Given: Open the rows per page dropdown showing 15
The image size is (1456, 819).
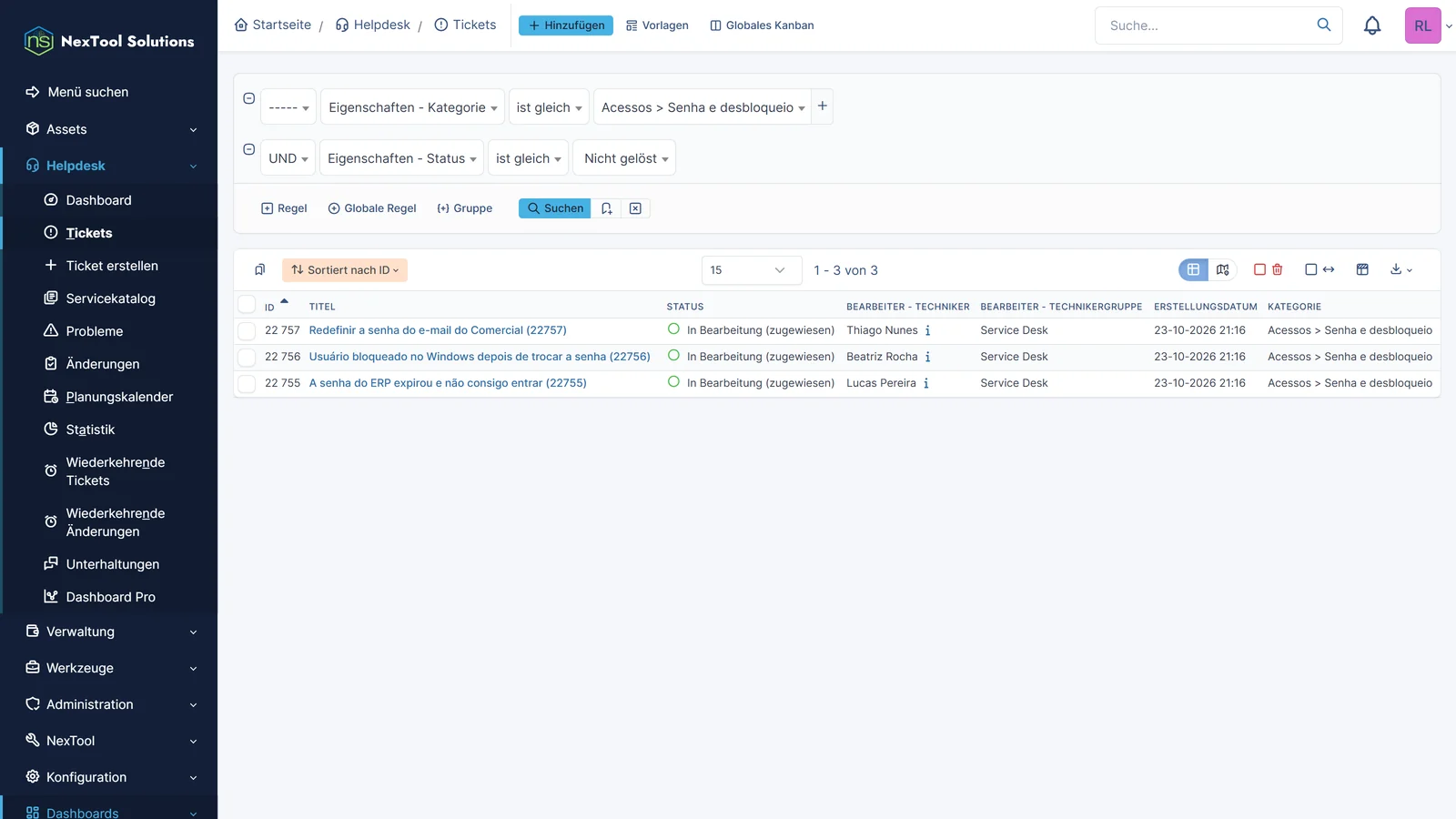Looking at the screenshot, I should (752, 270).
